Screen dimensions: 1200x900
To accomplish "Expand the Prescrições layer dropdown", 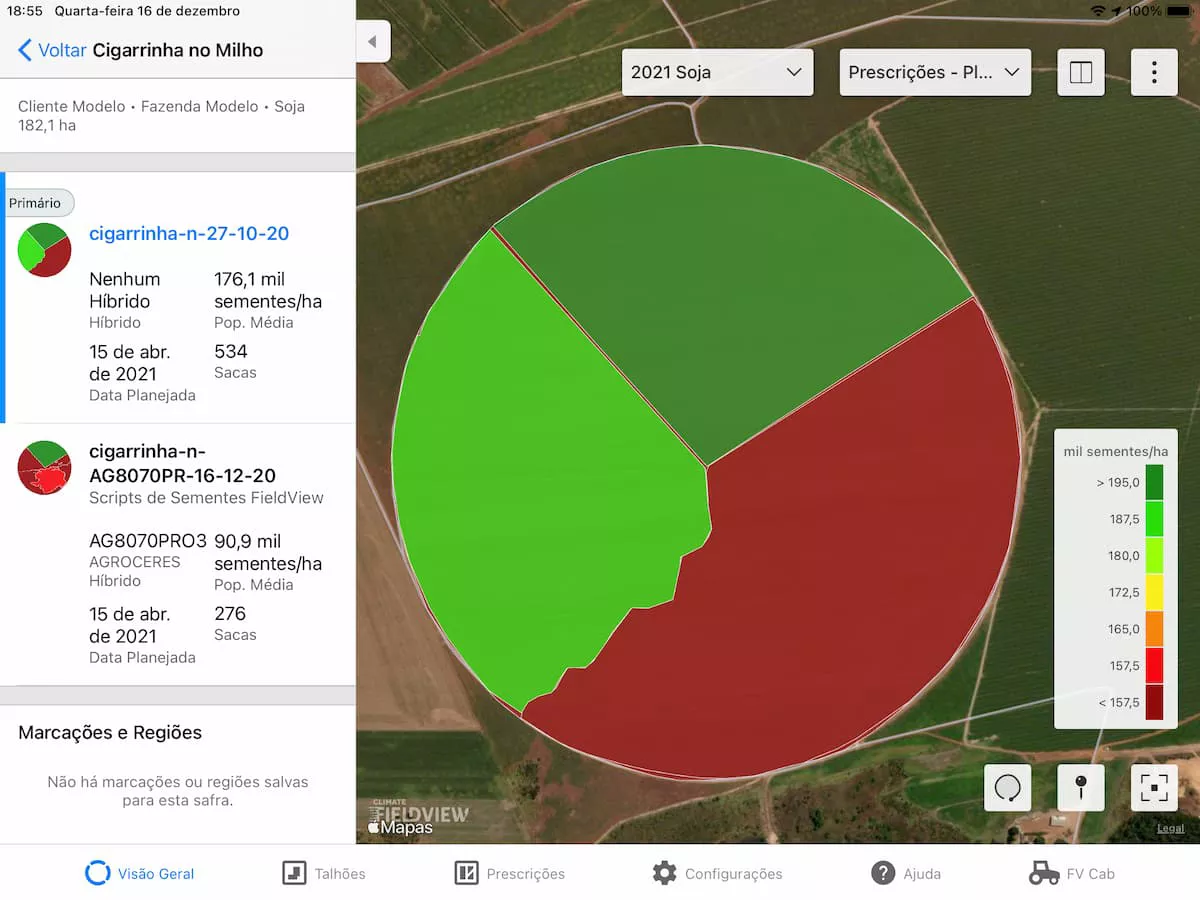I will pyautogui.click(x=934, y=72).
